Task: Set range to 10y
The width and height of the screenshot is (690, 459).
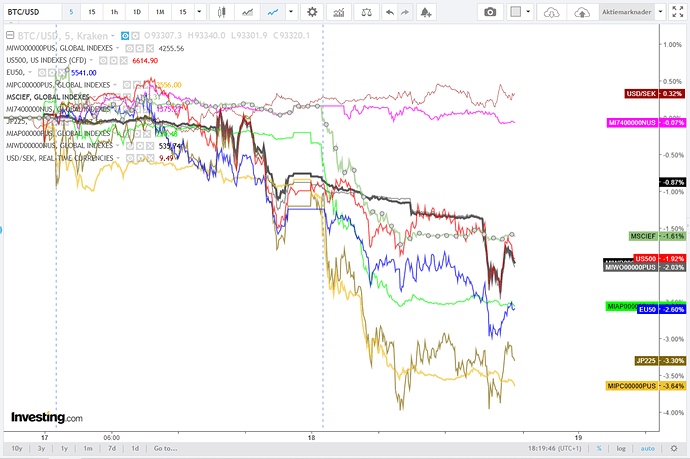Action: [x=17, y=448]
